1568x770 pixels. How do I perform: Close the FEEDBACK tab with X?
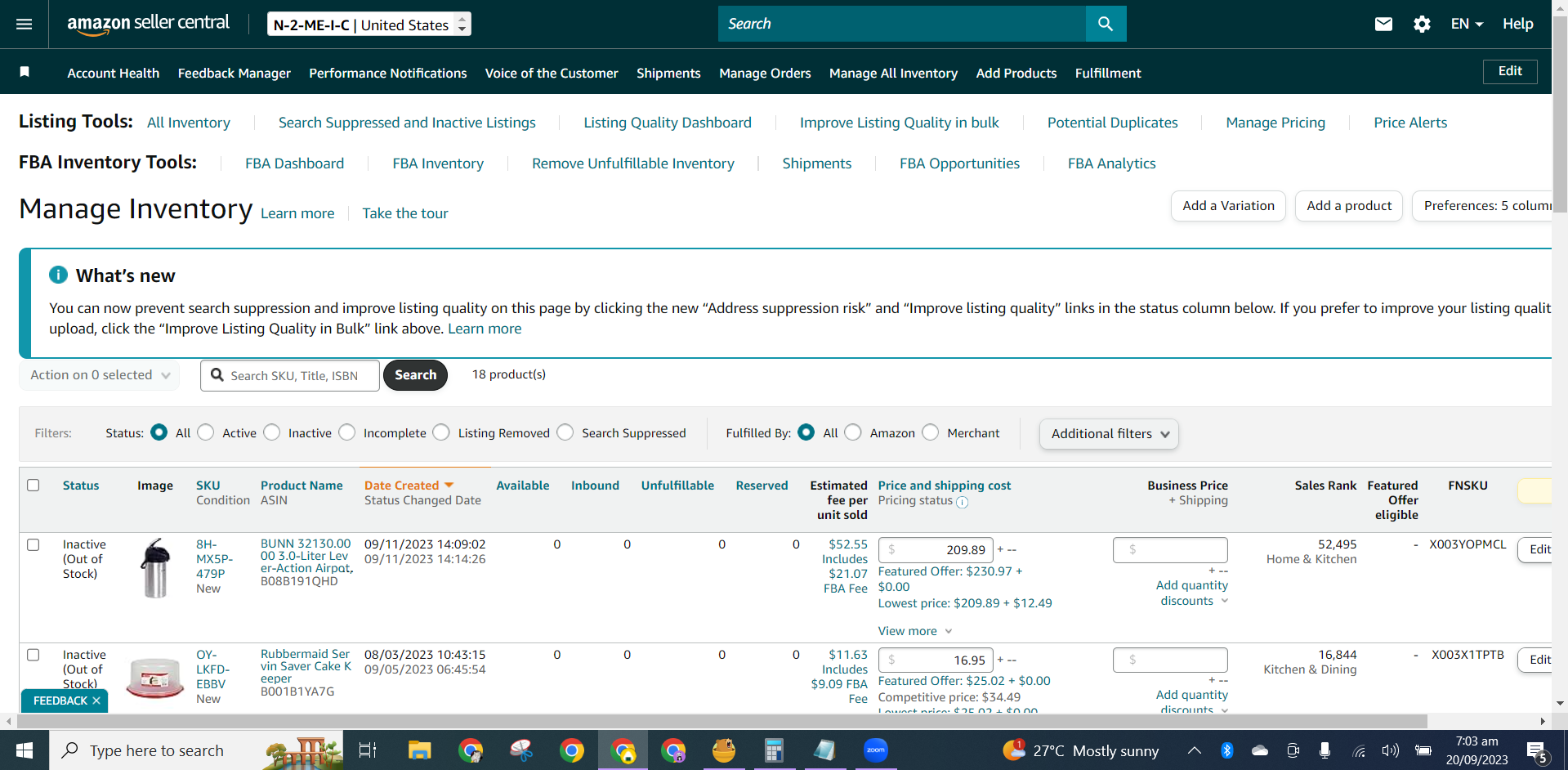[x=96, y=701]
